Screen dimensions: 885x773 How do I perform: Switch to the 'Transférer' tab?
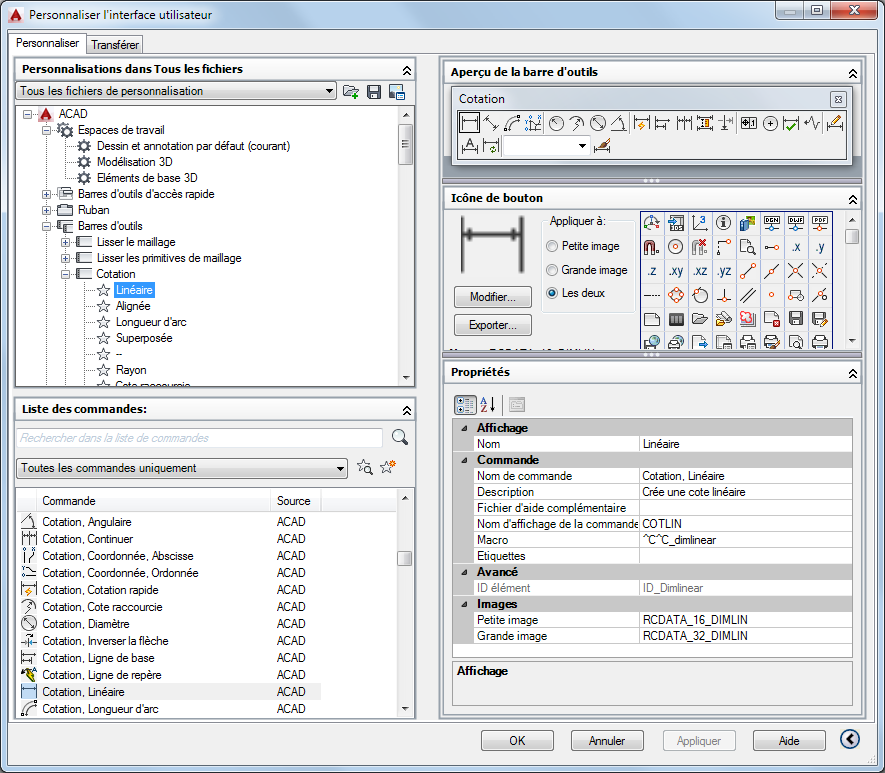tap(115, 45)
